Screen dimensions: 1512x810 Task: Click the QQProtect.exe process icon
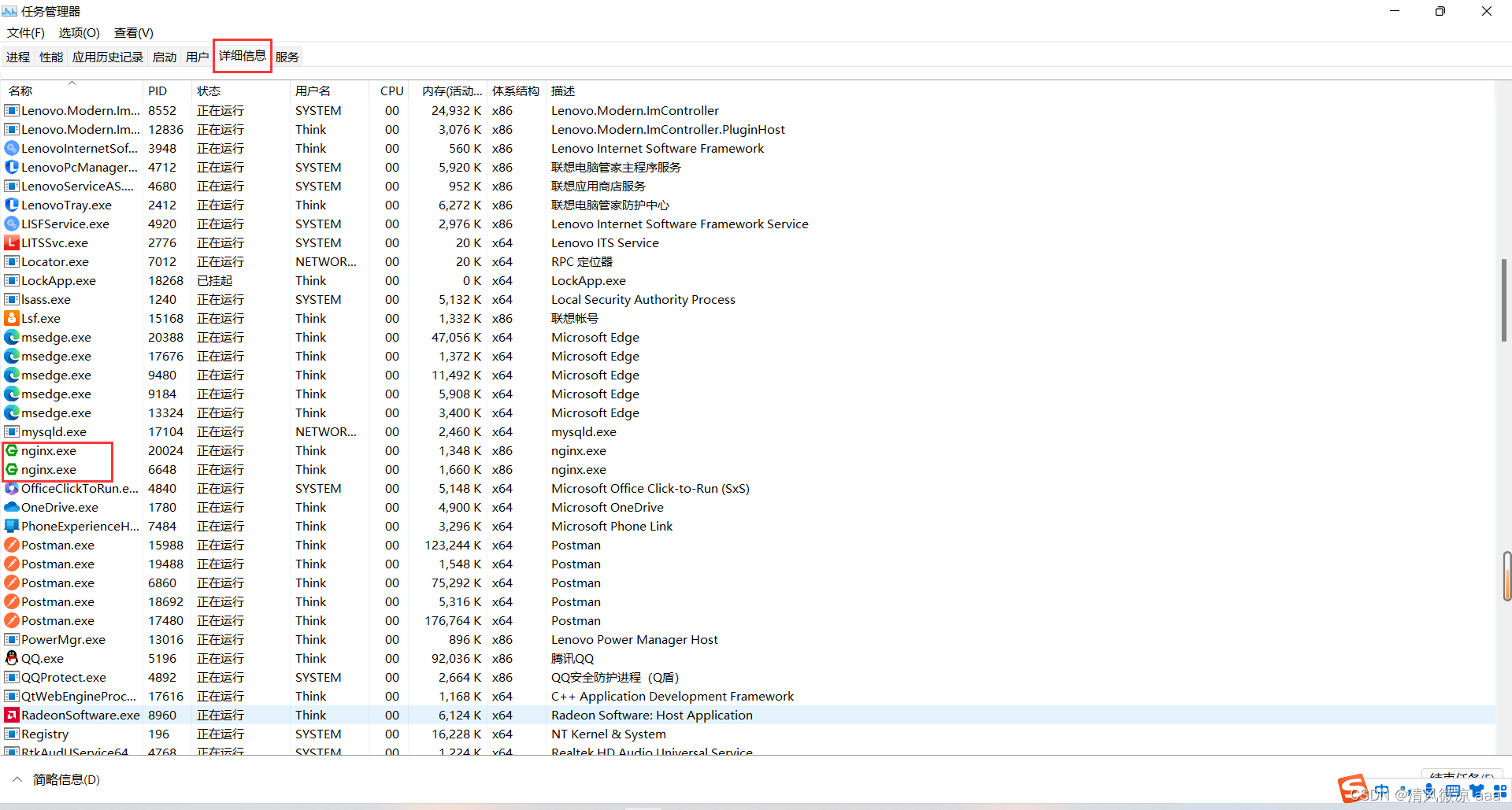point(12,677)
